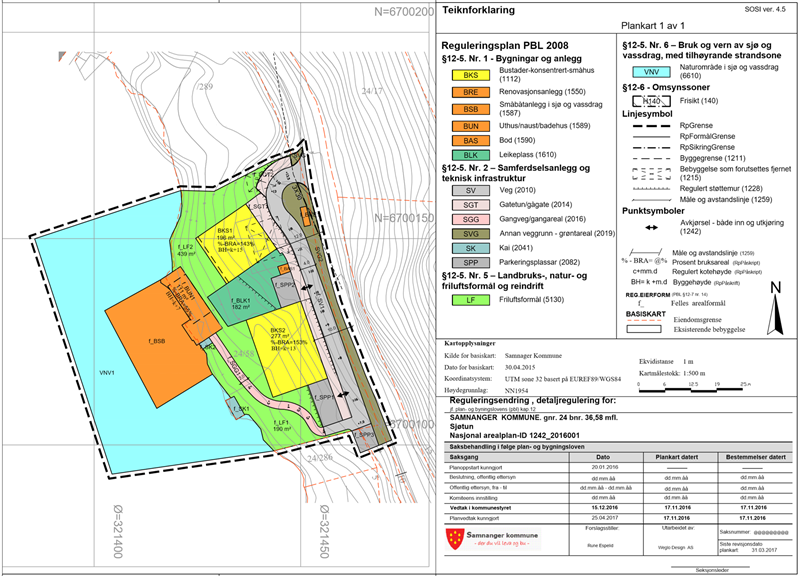Click the Avkjørsel double-arrow symbol in legend

[x=651, y=227]
